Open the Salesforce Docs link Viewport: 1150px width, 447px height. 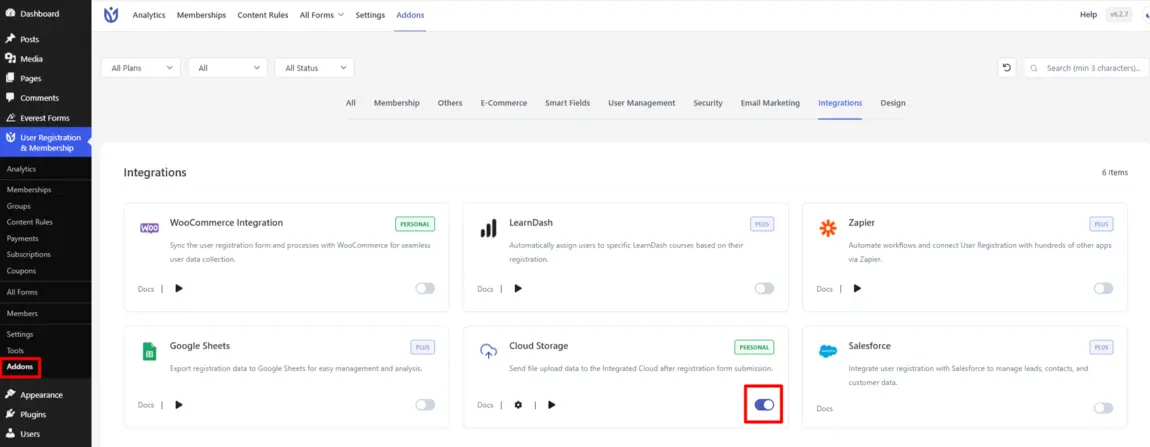tap(824, 408)
